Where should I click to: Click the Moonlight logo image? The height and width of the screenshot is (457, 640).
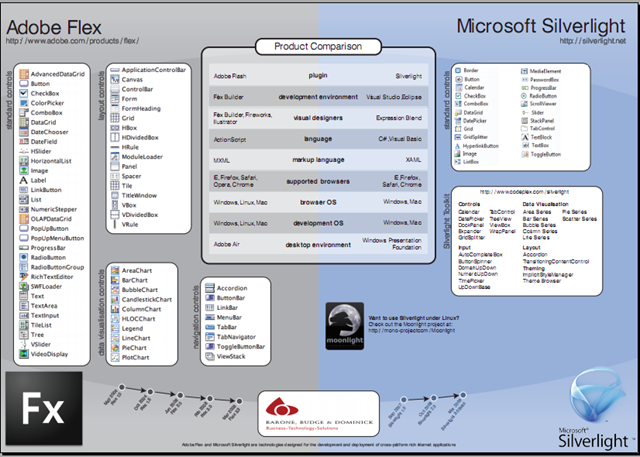(345, 326)
